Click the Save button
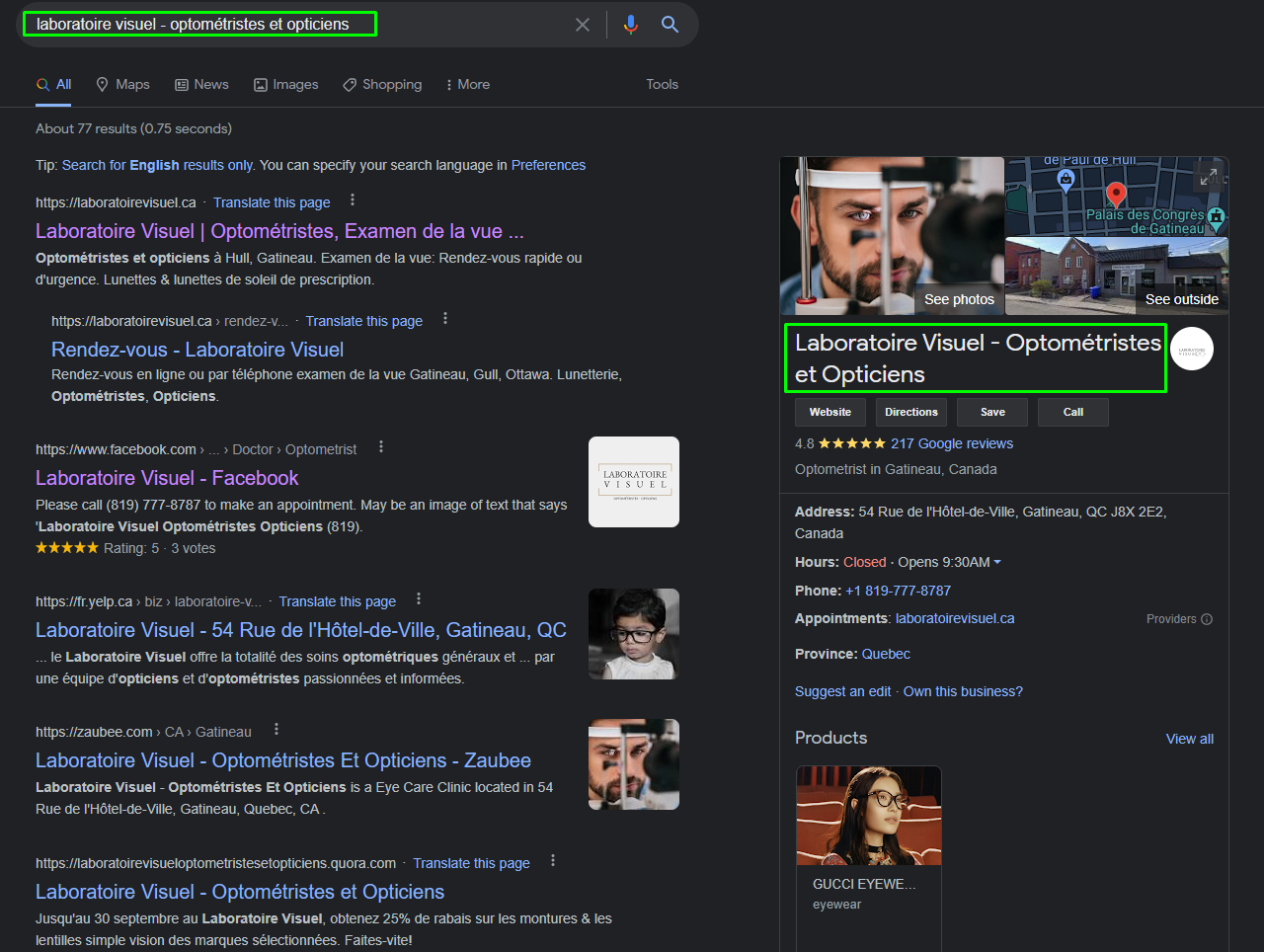The width and height of the screenshot is (1264, 952). tap(992, 412)
